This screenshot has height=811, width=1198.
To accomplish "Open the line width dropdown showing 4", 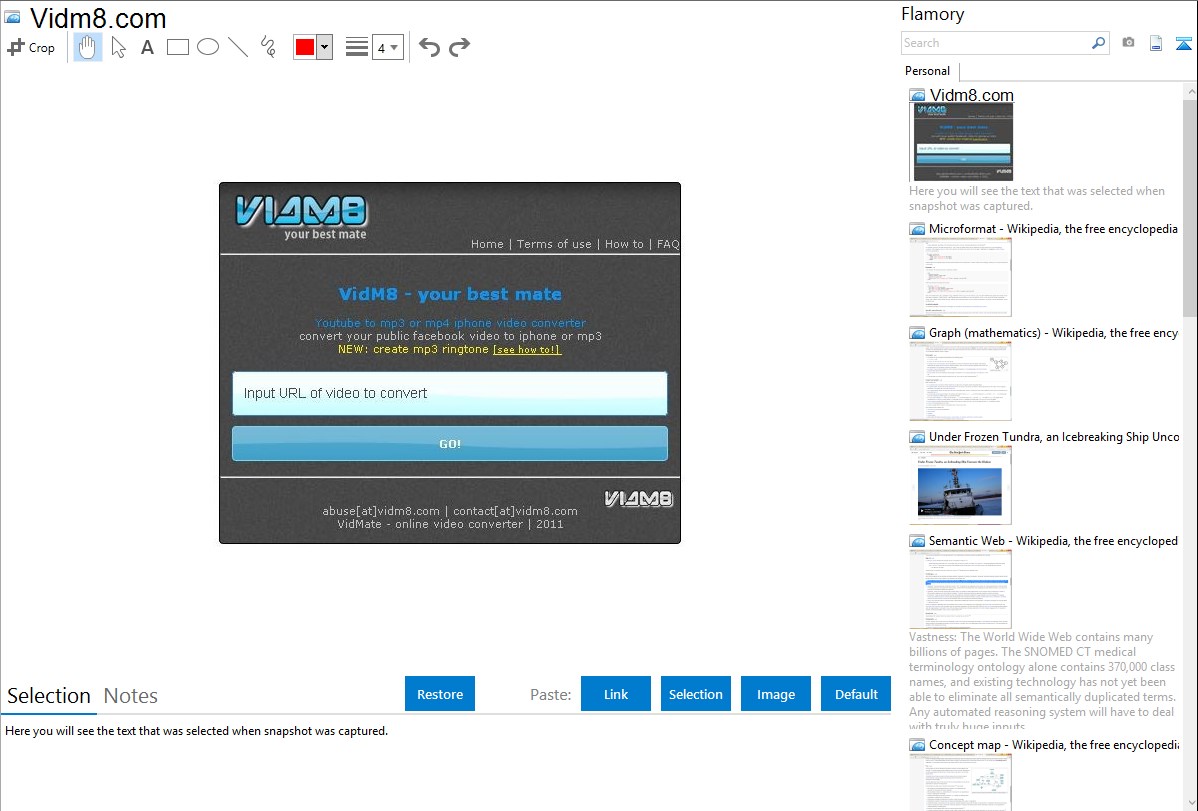I will pyautogui.click(x=388, y=47).
